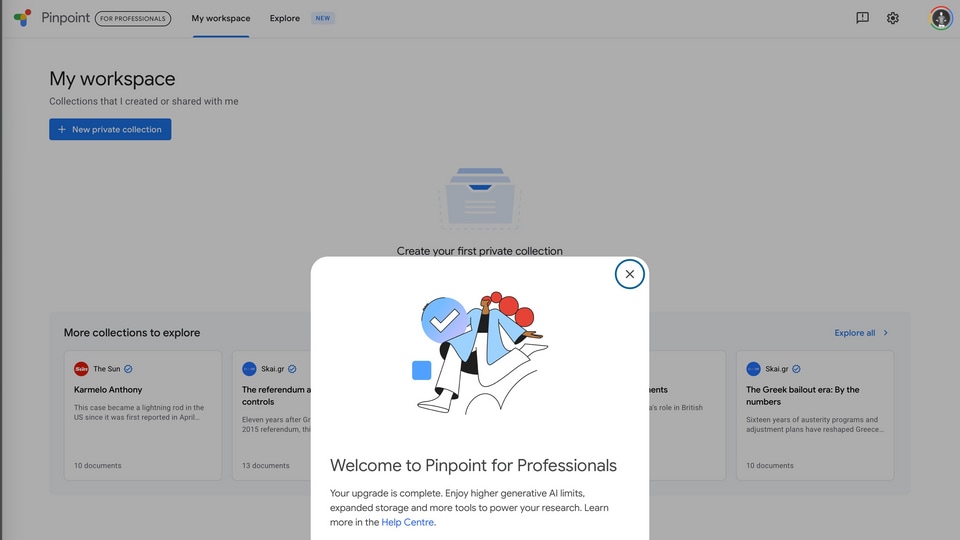960x540 pixels.
Task: Click the empty collection drawer illustration
Action: [x=480, y=197]
